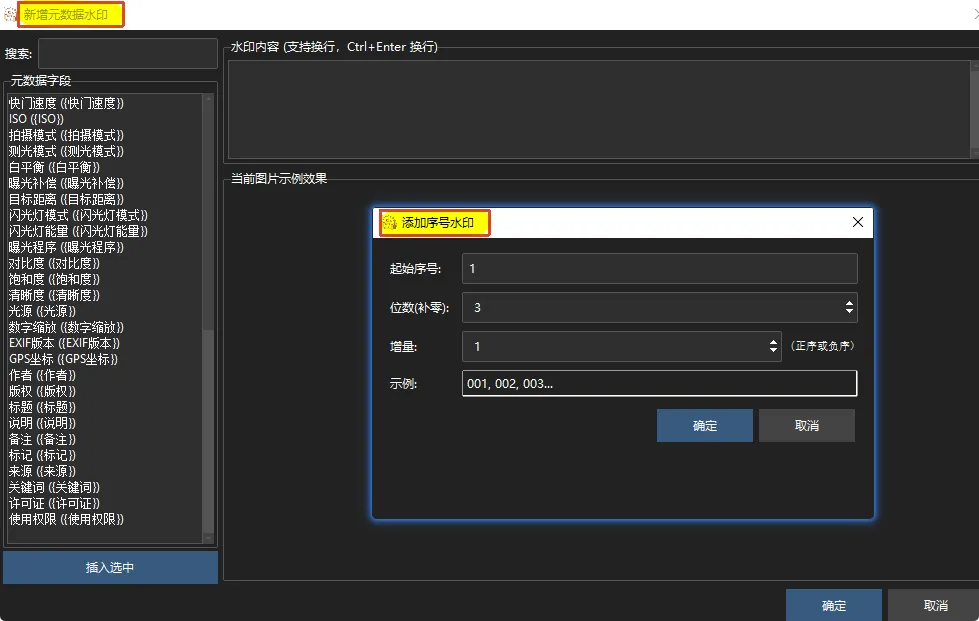Click the metadata list scroll up arrow
The height and width of the screenshot is (621, 979).
209,99
